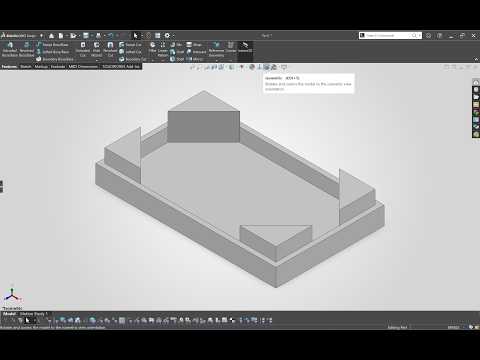Viewport: 480px width, 360px height.
Task: Select the Intersect feature
Action: [196, 52]
